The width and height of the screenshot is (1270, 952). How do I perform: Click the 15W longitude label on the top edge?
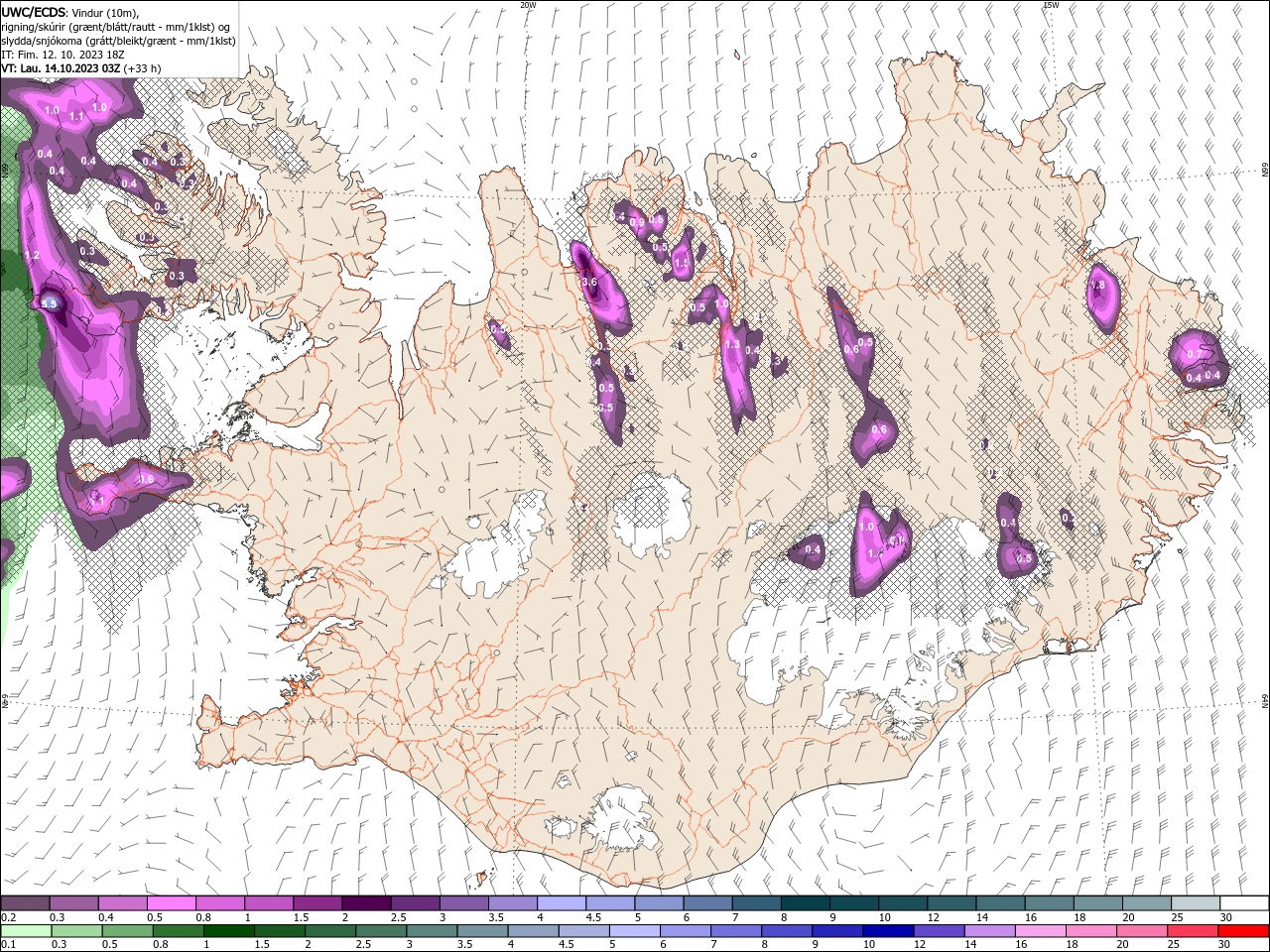(1051, 5)
